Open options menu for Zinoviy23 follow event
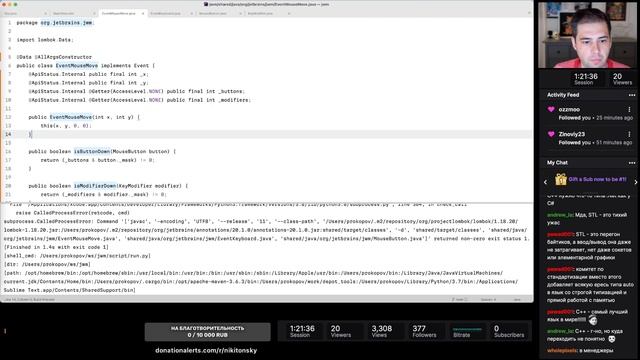Screen dimensions: 640x360 pos(629,134)
